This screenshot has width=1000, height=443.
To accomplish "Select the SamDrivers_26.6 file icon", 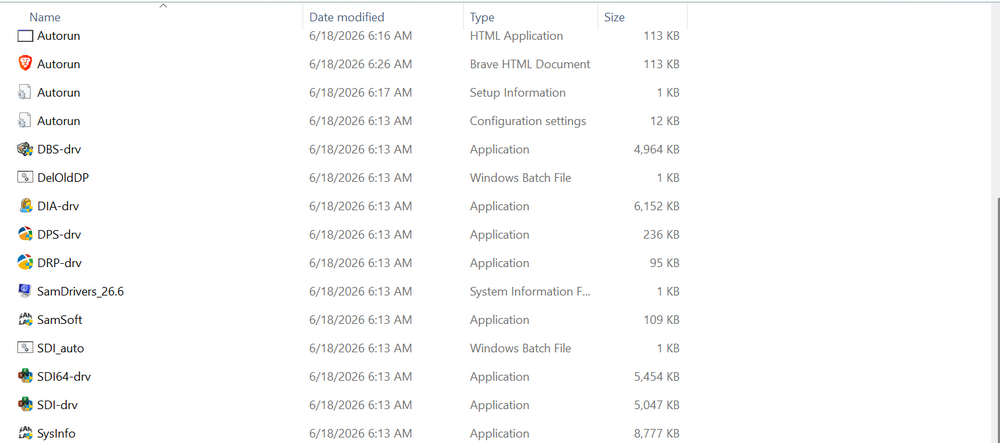I will click(25, 291).
